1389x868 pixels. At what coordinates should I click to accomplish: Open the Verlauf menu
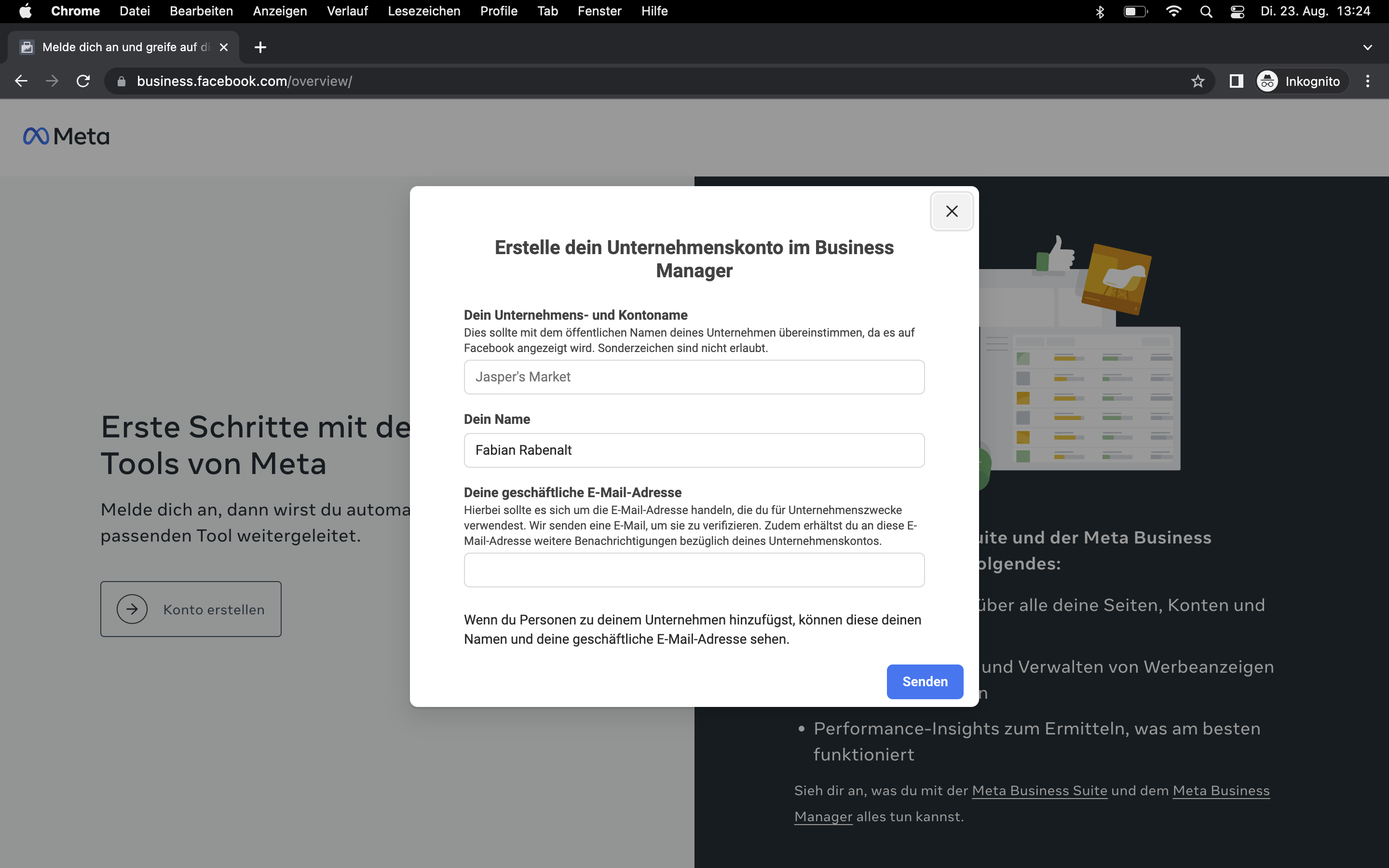click(347, 12)
